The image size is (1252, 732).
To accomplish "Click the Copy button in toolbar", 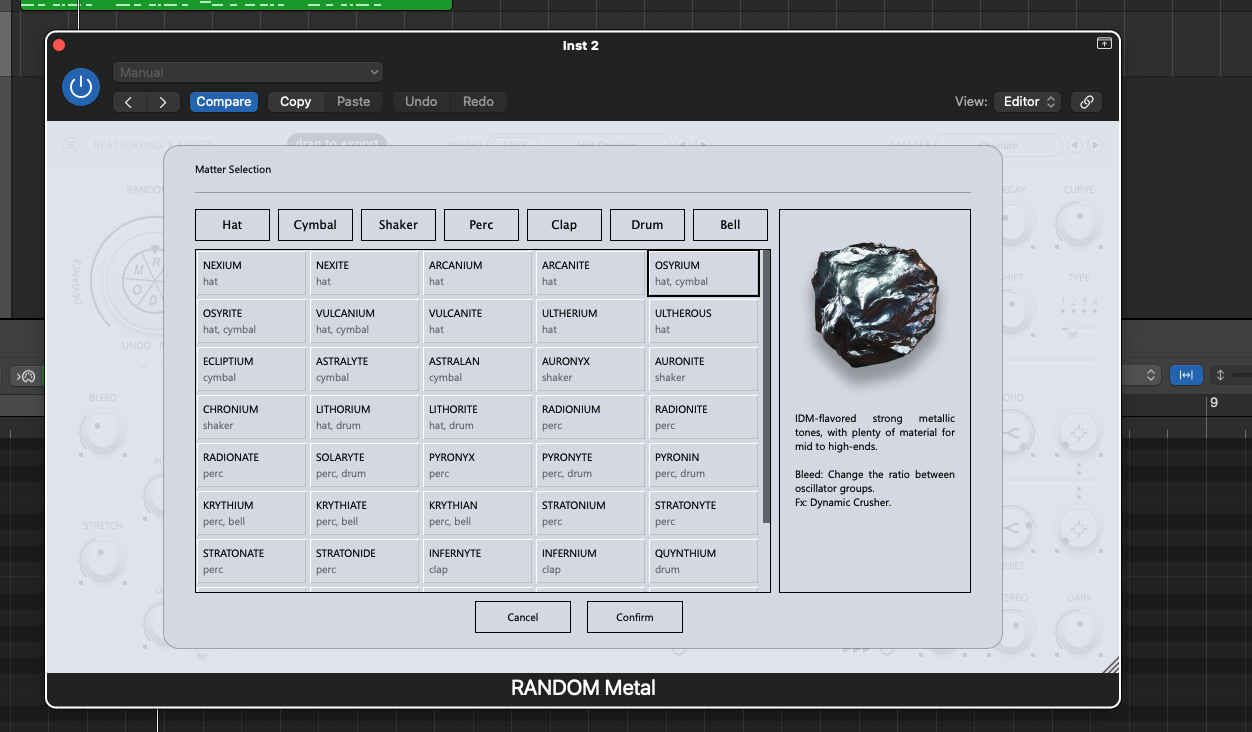I will pyautogui.click(x=295, y=102).
